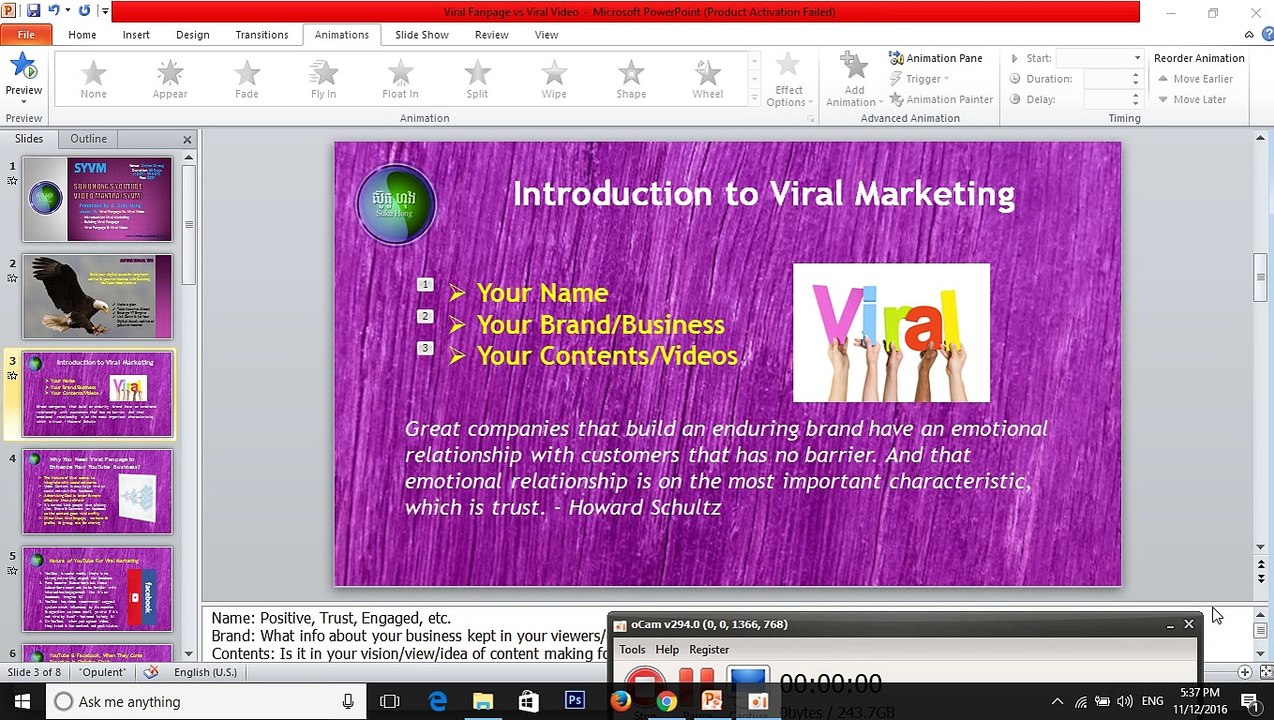Toggle the Animation Pane
The width and height of the screenshot is (1274, 720).
tap(935, 58)
